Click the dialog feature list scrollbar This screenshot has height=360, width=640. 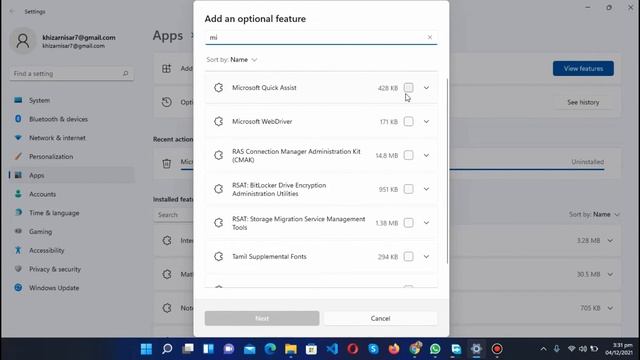point(448,171)
